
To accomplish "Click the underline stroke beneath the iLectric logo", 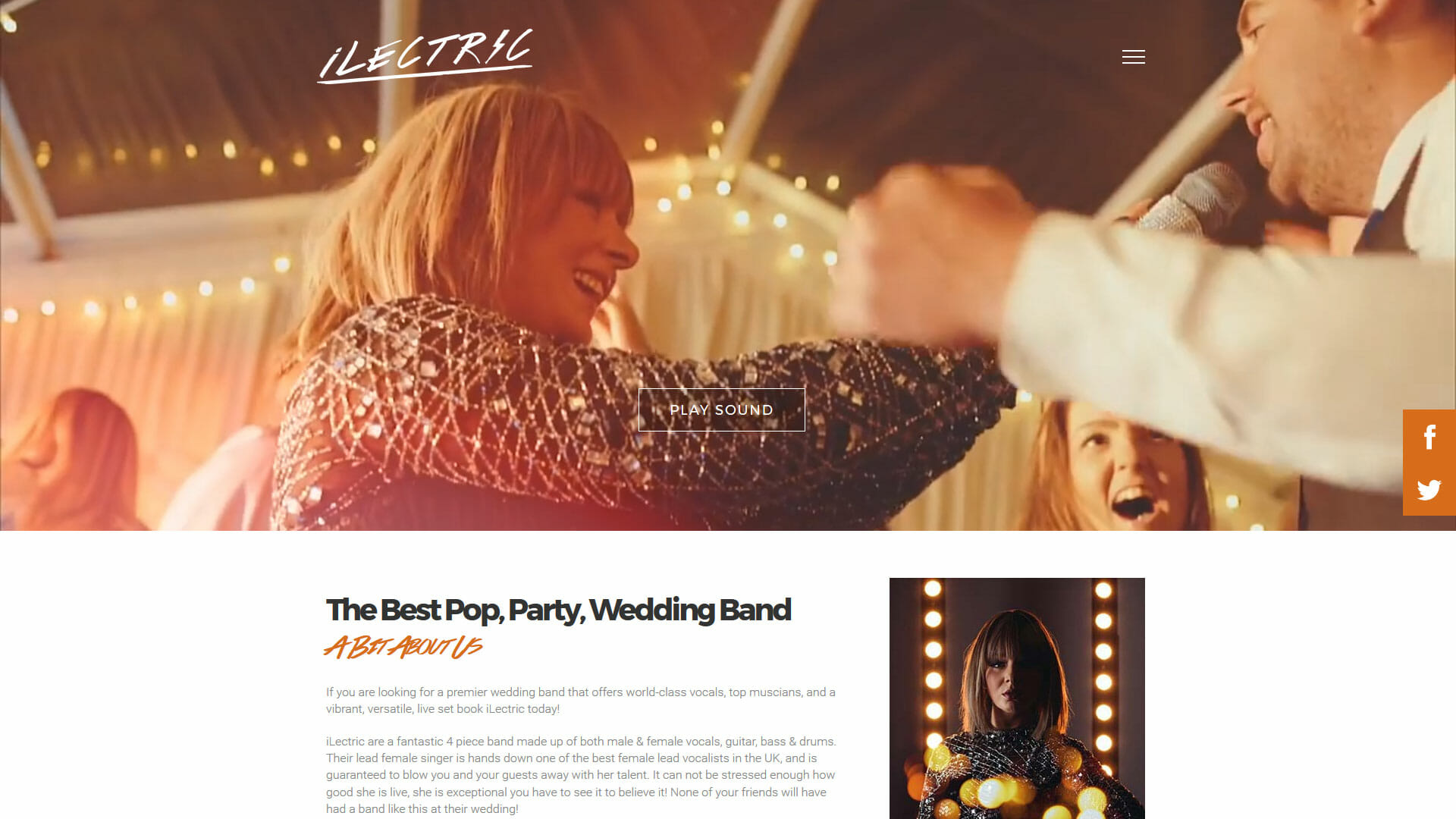I will coord(425,74).
